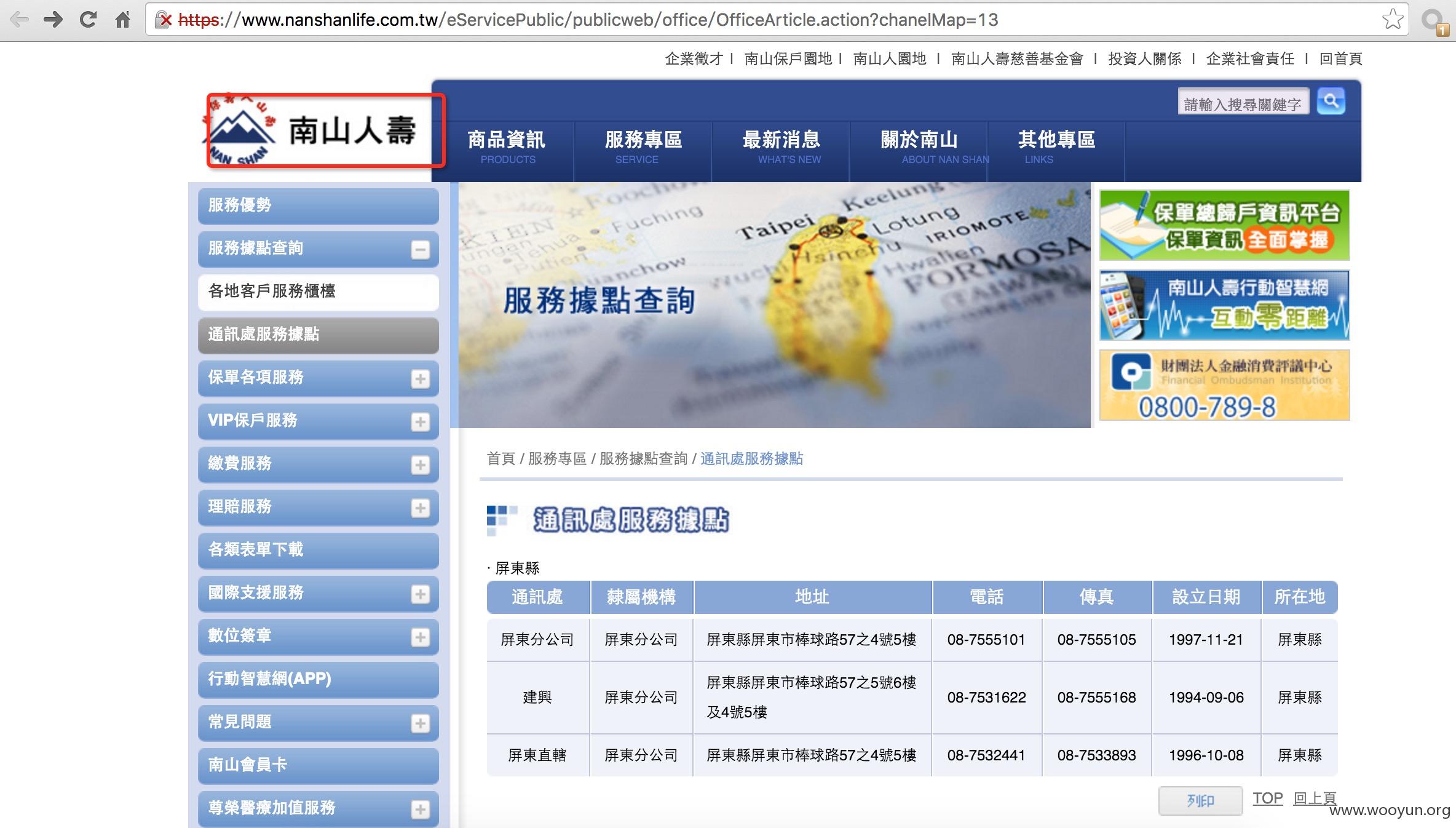The height and width of the screenshot is (828, 1456).
Task: Open the 金融消費評議中心 0800-789-8 banner
Action: (1224, 385)
